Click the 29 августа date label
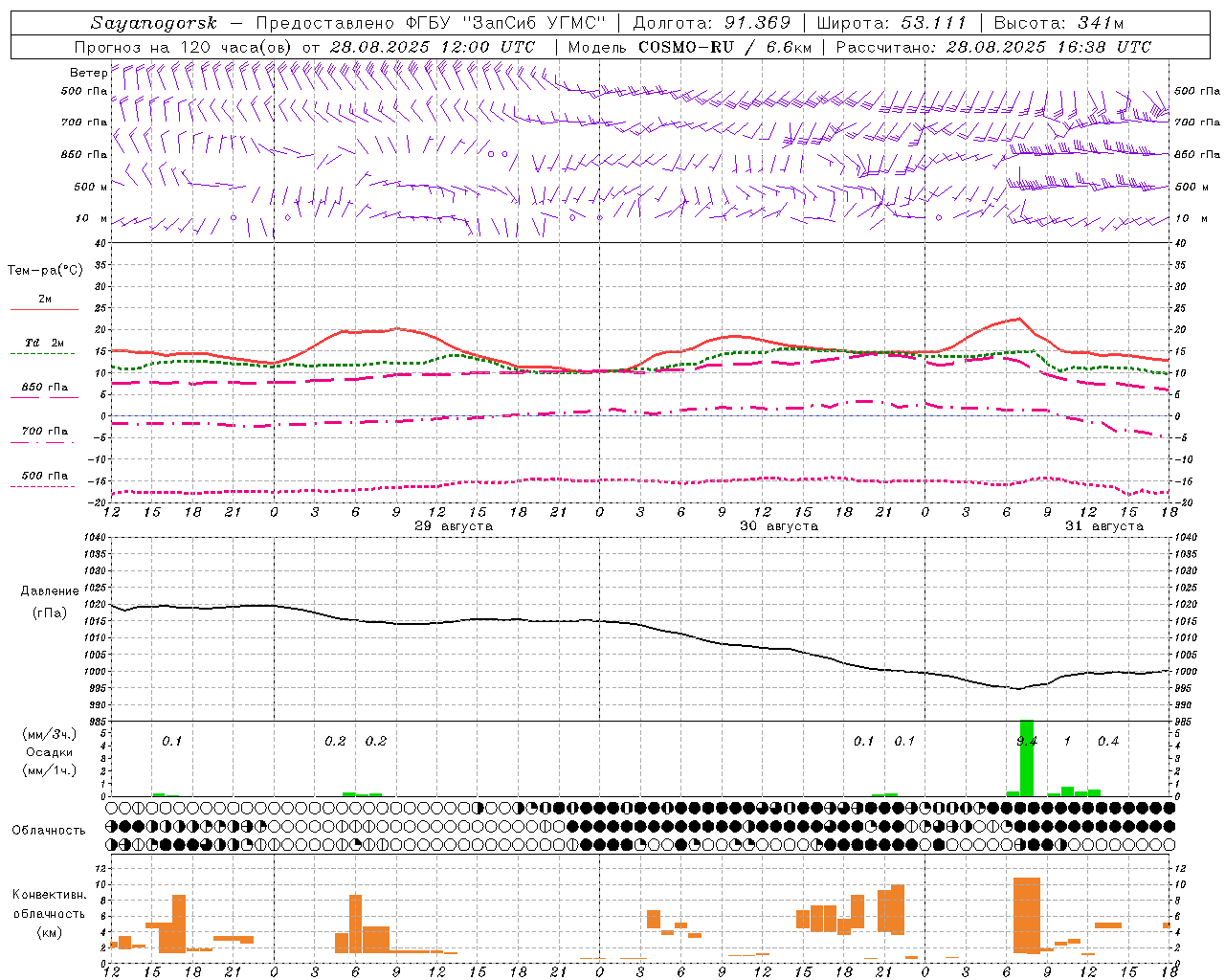 pos(454,526)
